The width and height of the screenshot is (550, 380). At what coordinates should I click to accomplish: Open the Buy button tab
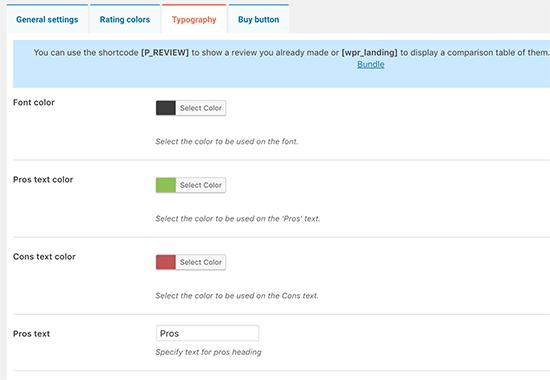point(259,19)
